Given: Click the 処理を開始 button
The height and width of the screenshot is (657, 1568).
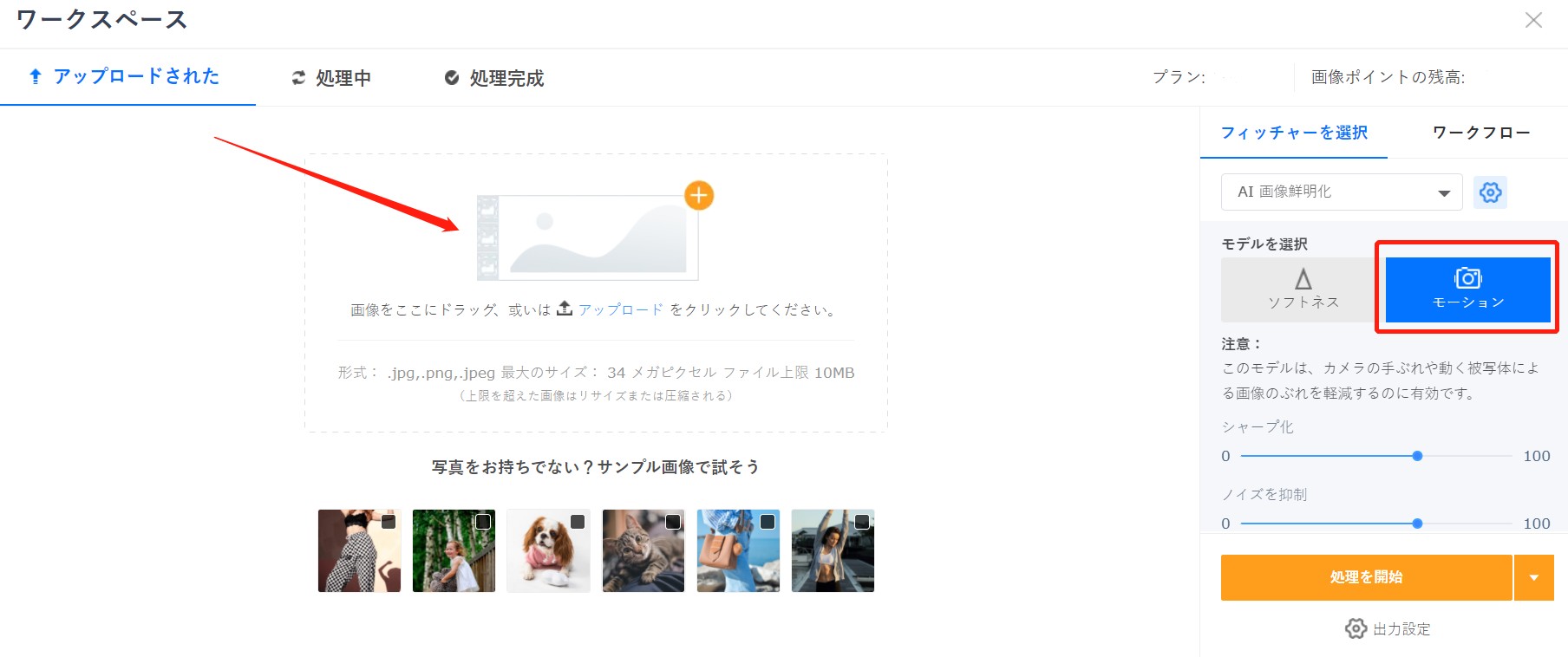Looking at the screenshot, I should pyautogui.click(x=1366, y=578).
